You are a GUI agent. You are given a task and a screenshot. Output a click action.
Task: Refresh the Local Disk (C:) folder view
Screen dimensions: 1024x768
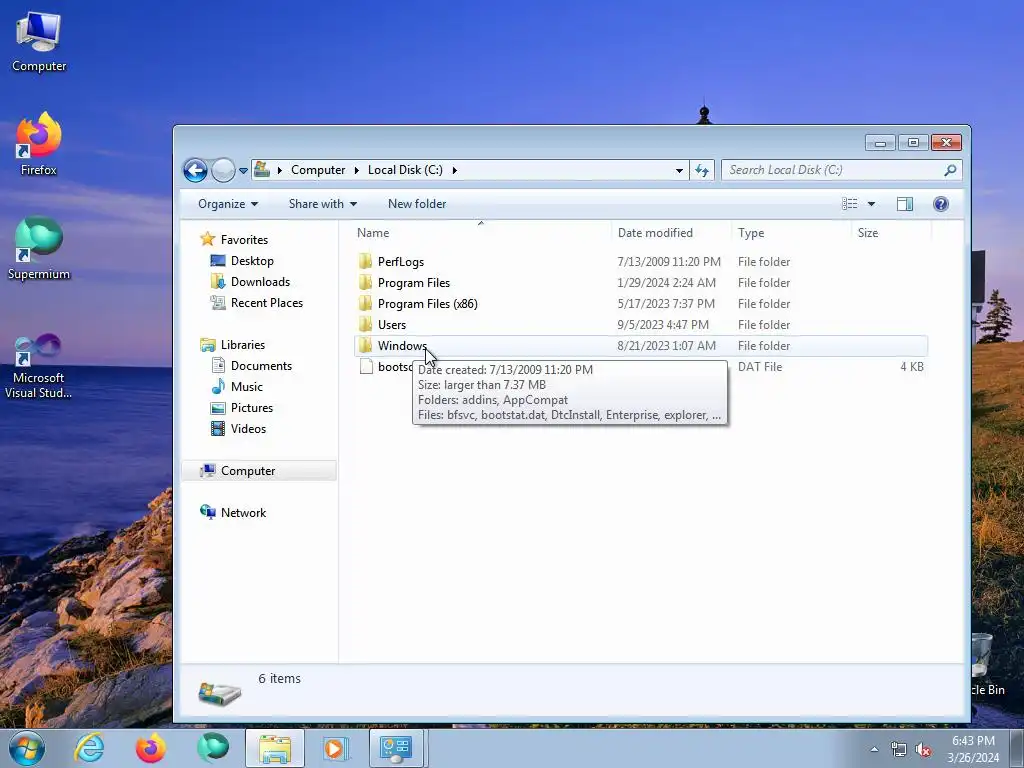coord(702,170)
